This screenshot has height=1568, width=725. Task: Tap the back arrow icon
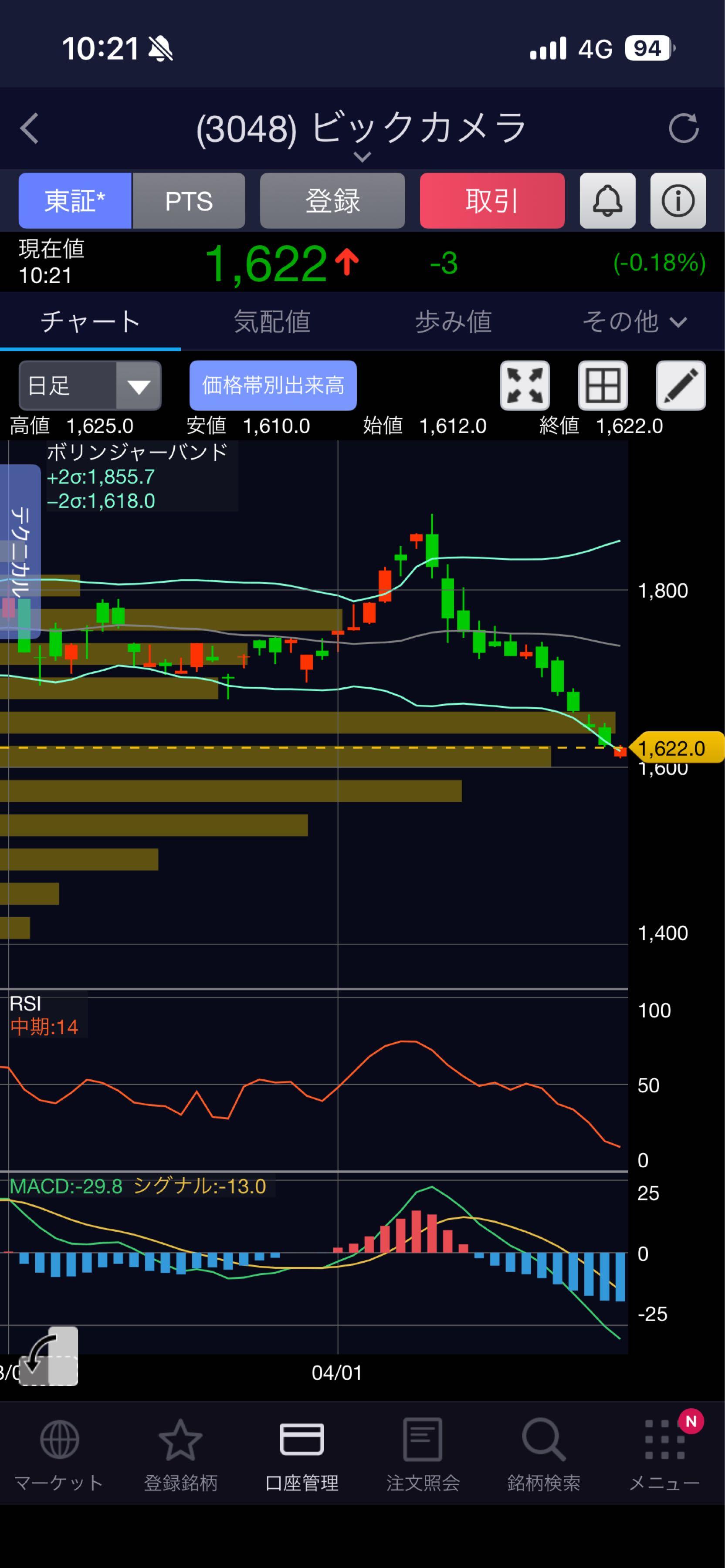[29, 128]
